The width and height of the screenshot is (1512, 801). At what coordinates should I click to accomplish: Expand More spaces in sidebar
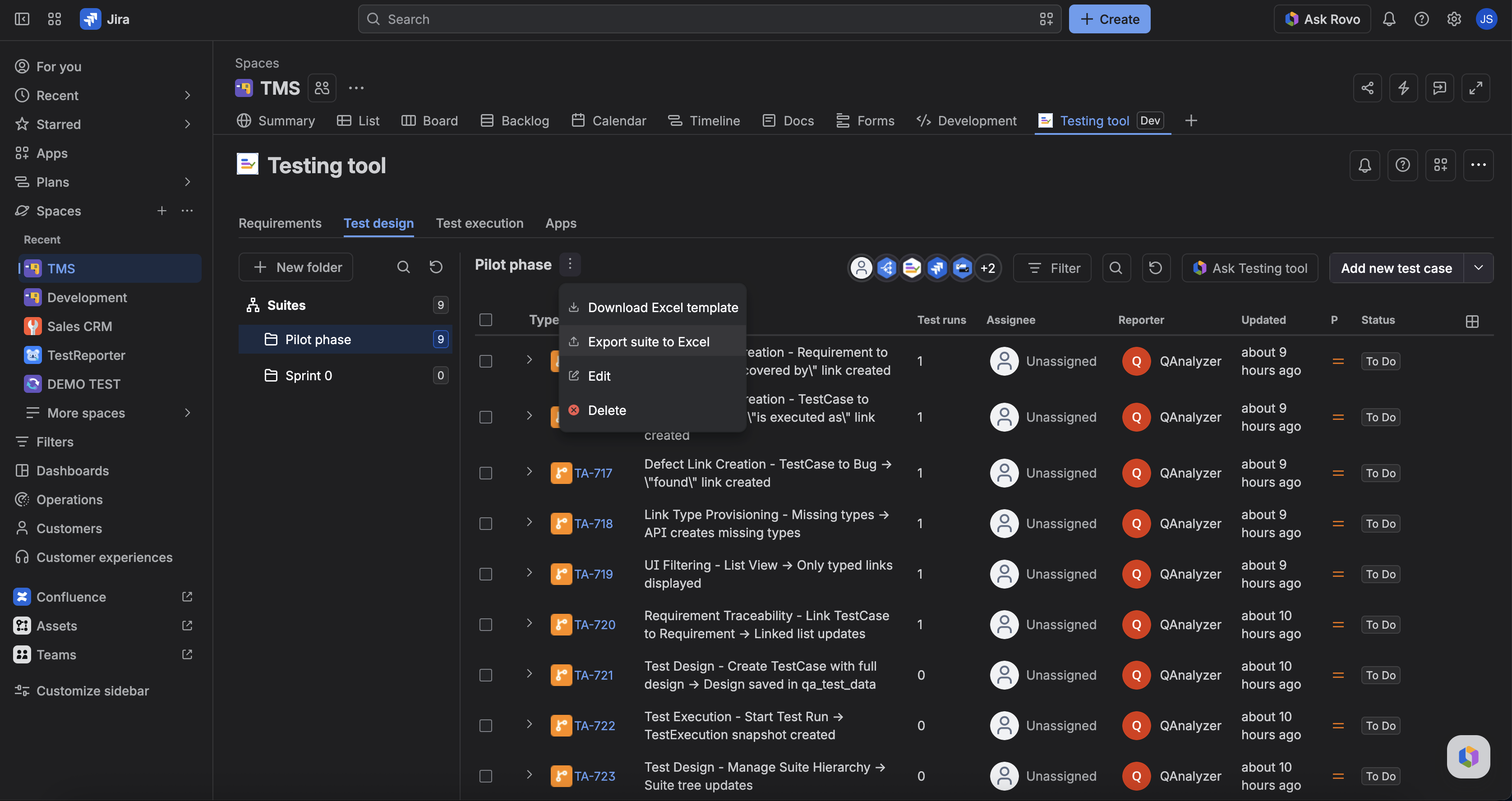coord(187,413)
